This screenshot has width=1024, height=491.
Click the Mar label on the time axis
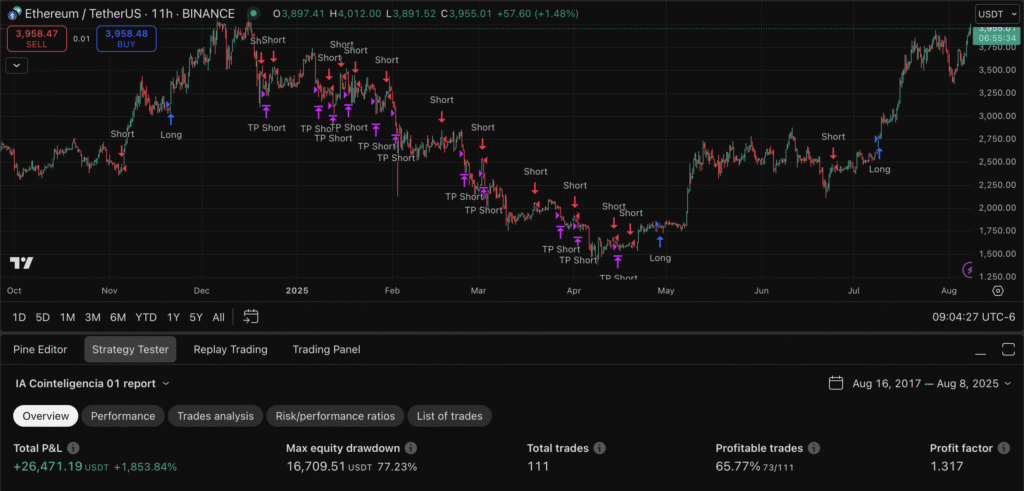click(x=479, y=291)
